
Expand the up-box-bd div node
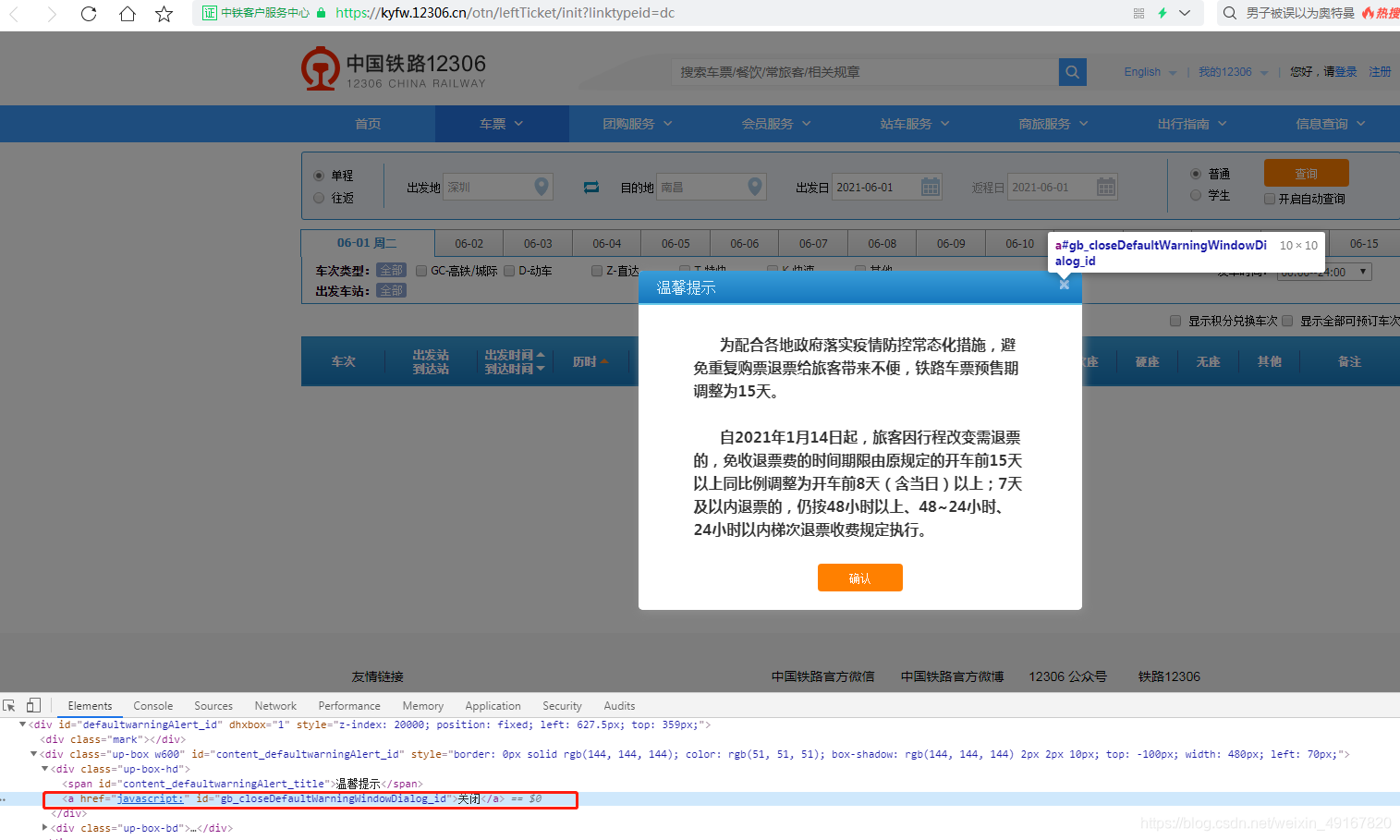pos(44,827)
